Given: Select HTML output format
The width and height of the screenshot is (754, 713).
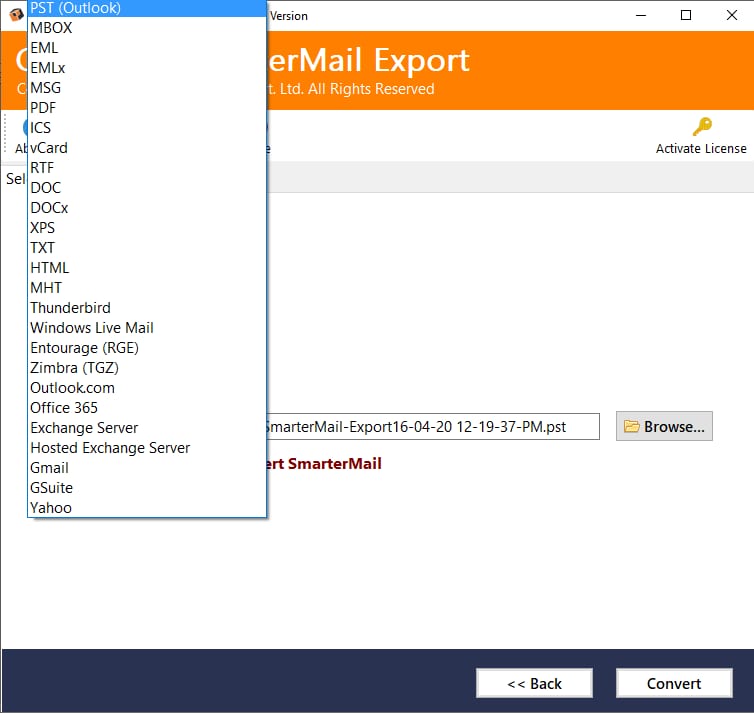Looking at the screenshot, I should pos(147,268).
